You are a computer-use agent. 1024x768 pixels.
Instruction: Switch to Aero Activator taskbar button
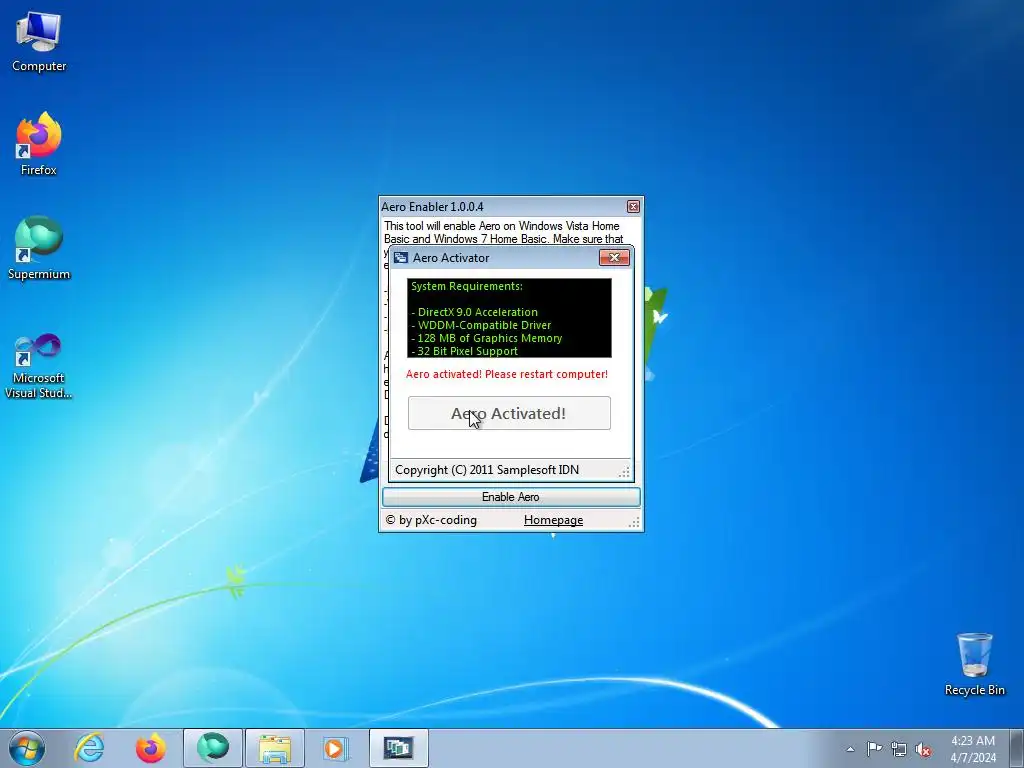(x=398, y=748)
